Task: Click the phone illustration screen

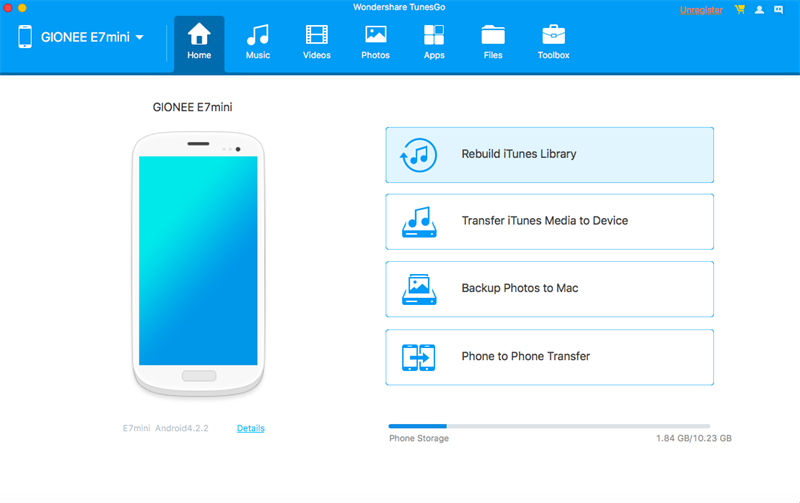Action: tap(198, 261)
